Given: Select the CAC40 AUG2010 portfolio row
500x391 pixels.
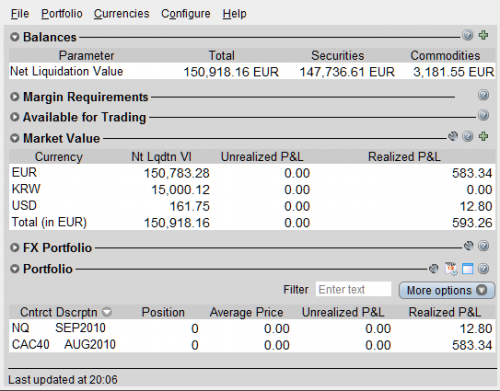Looking at the screenshot, I should (x=252, y=345).
